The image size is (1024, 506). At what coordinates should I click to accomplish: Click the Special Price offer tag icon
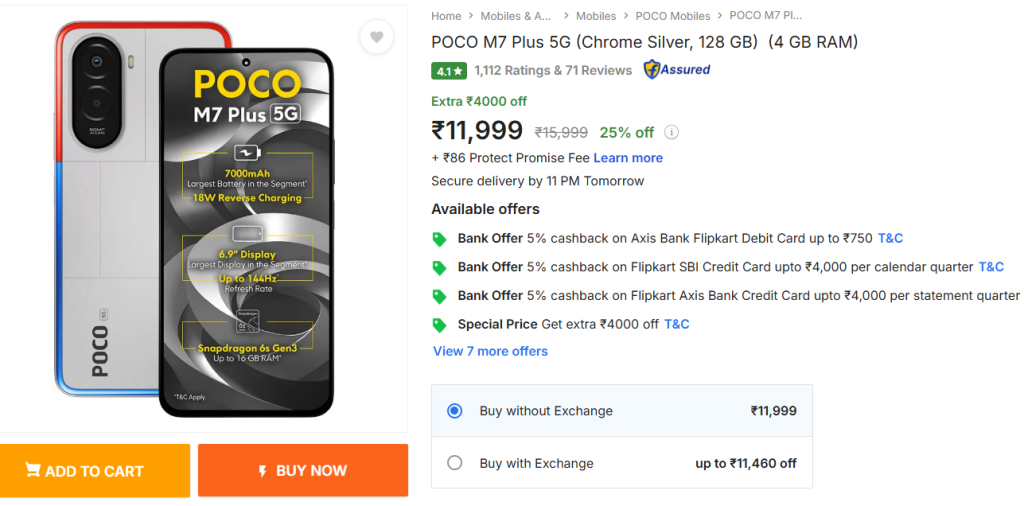439,325
